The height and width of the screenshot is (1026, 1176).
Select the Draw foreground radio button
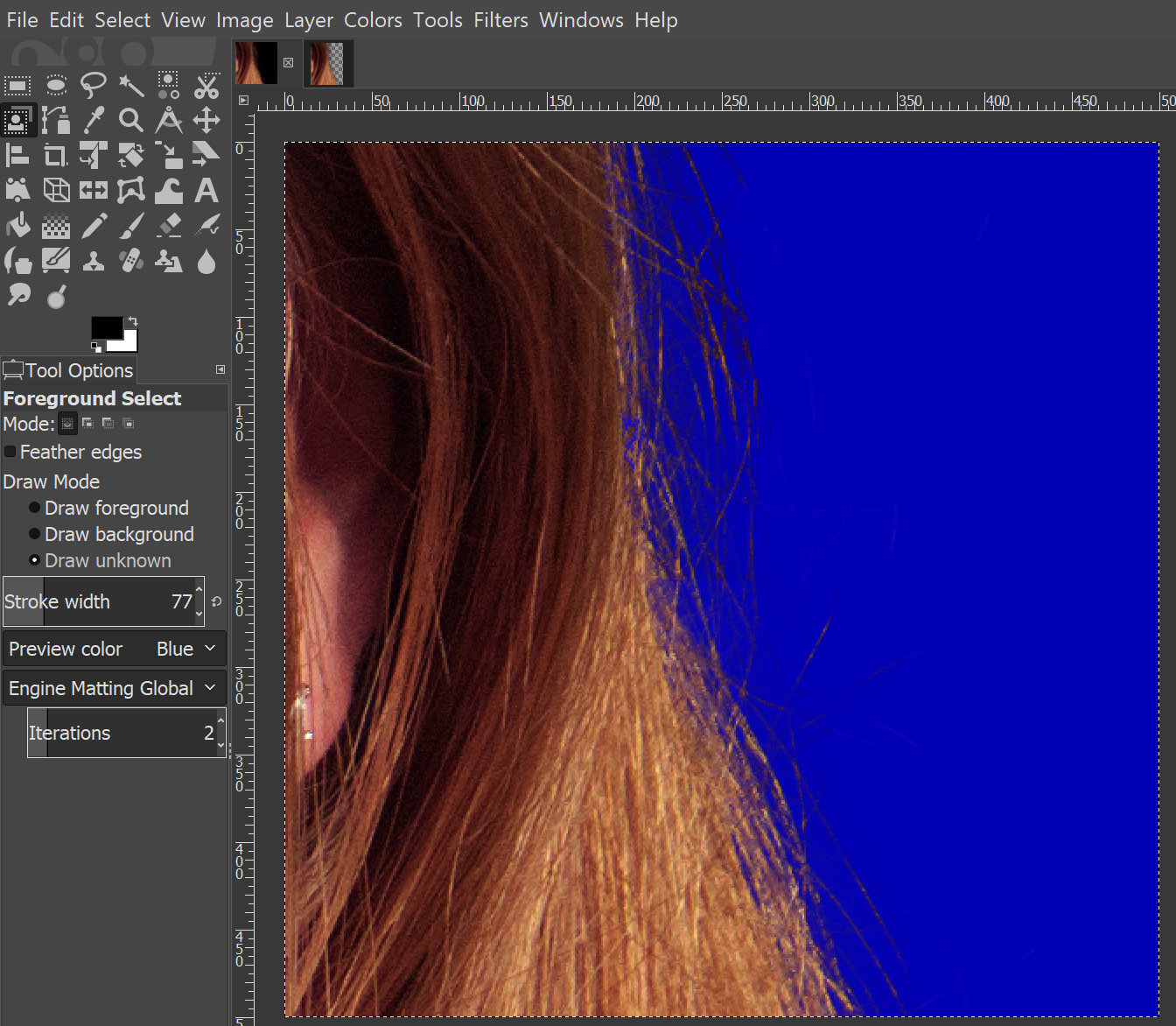coord(33,508)
